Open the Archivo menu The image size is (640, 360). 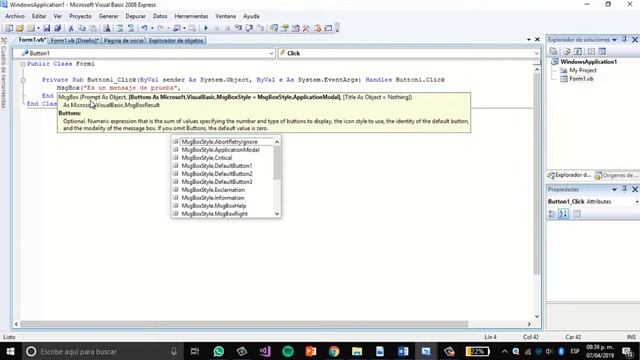click(15, 16)
